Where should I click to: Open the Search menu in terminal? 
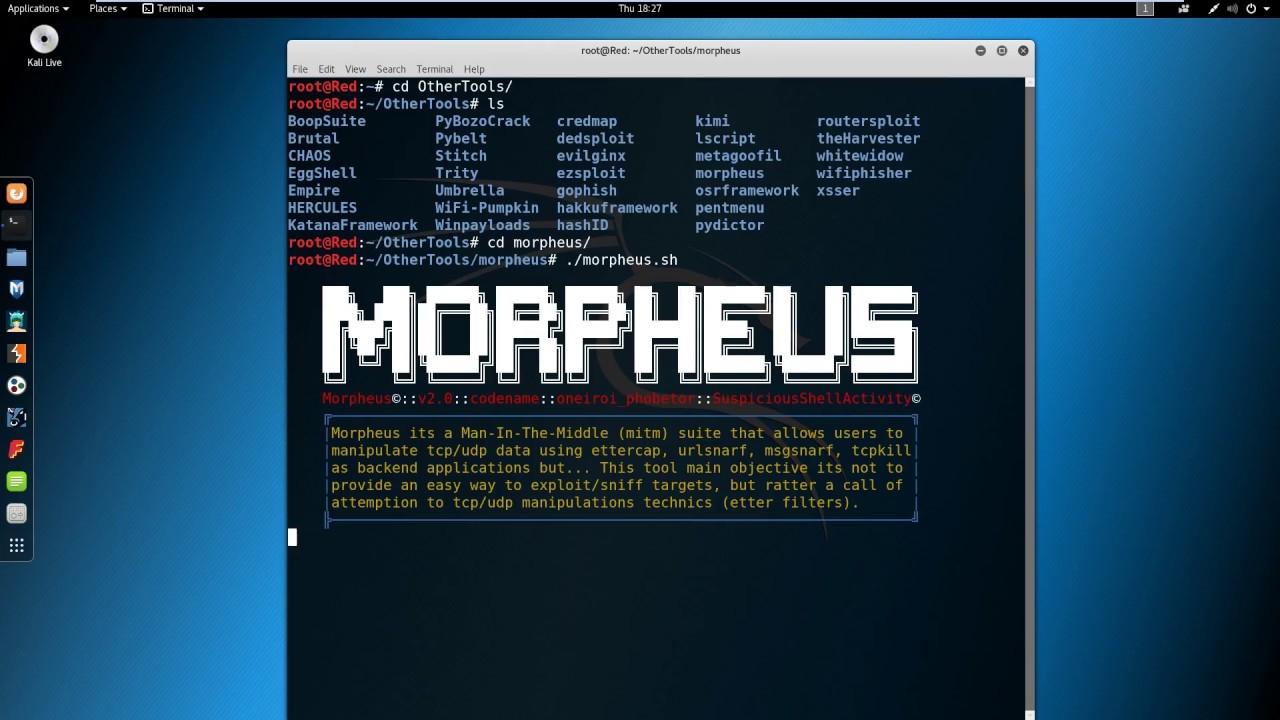tap(391, 69)
